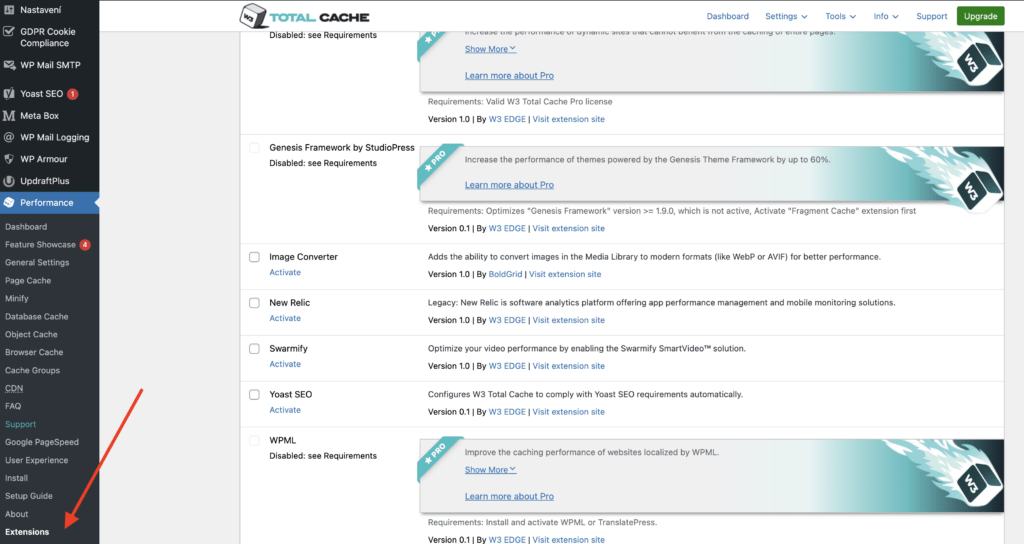Activate the Yoast SEO extension
The width and height of the screenshot is (1024, 544).
[285, 410]
